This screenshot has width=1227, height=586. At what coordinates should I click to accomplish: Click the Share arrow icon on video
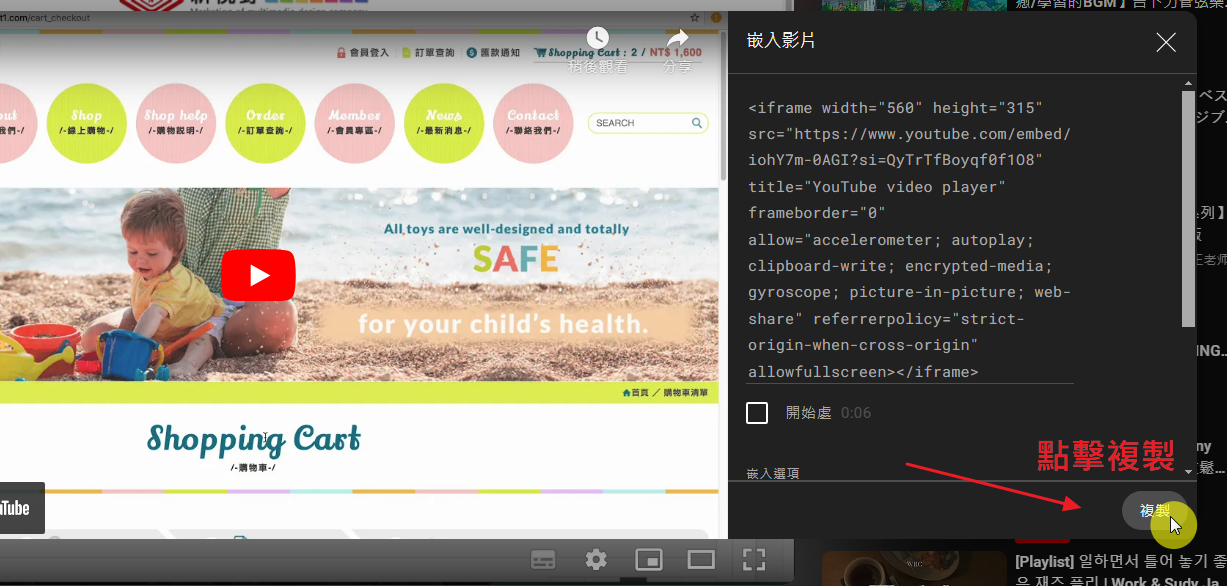click(677, 39)
